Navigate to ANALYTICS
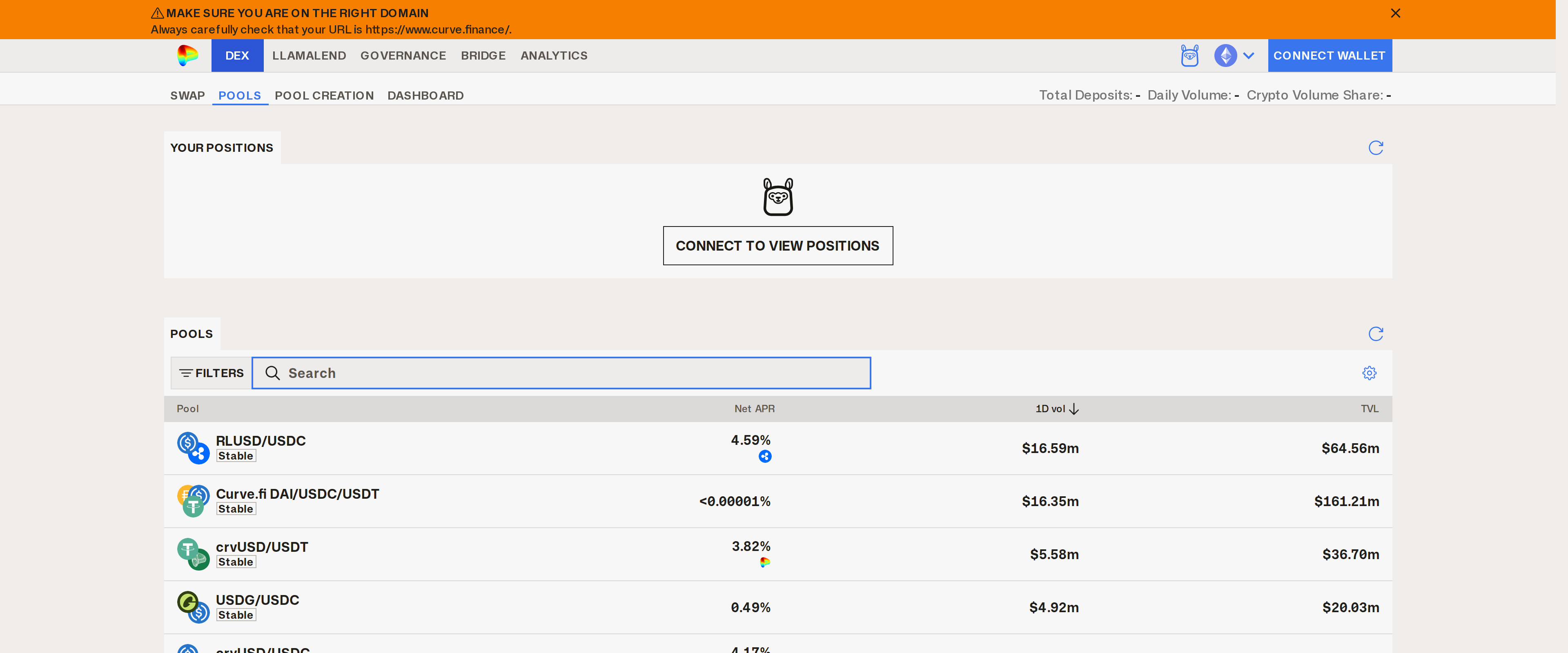This screenshot has width=1568, height=653. (554, 56)
